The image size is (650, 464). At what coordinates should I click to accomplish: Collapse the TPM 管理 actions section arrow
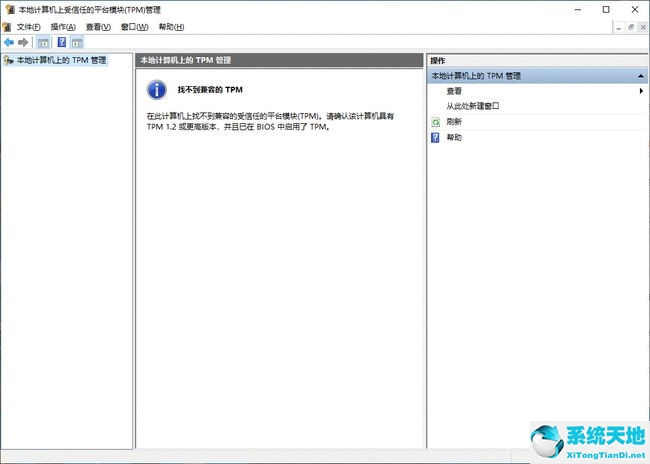tap(641, 76)
